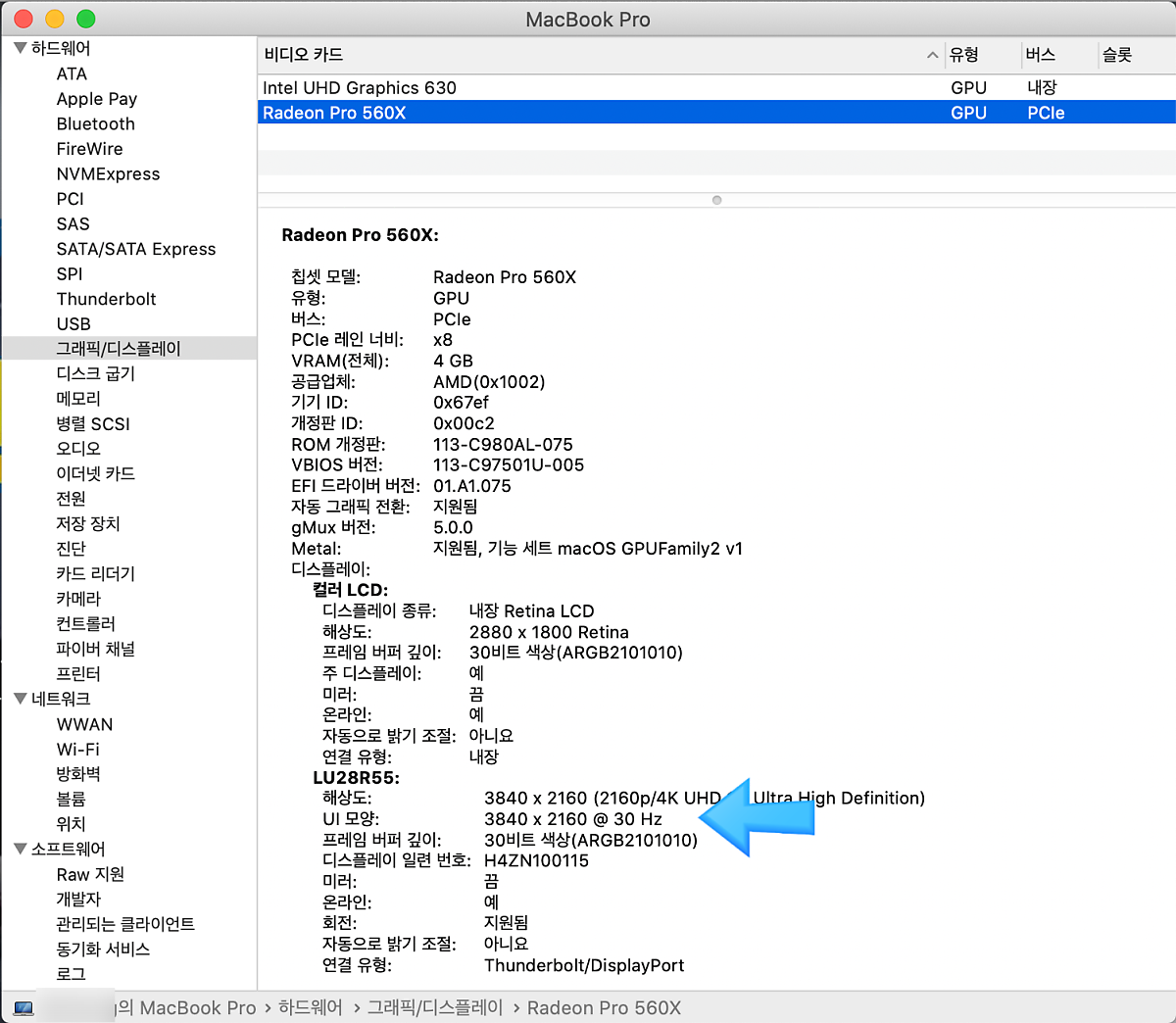1176x1023 pixels.
Task: Open 오디오 hardware info
Action: (78, 448)
